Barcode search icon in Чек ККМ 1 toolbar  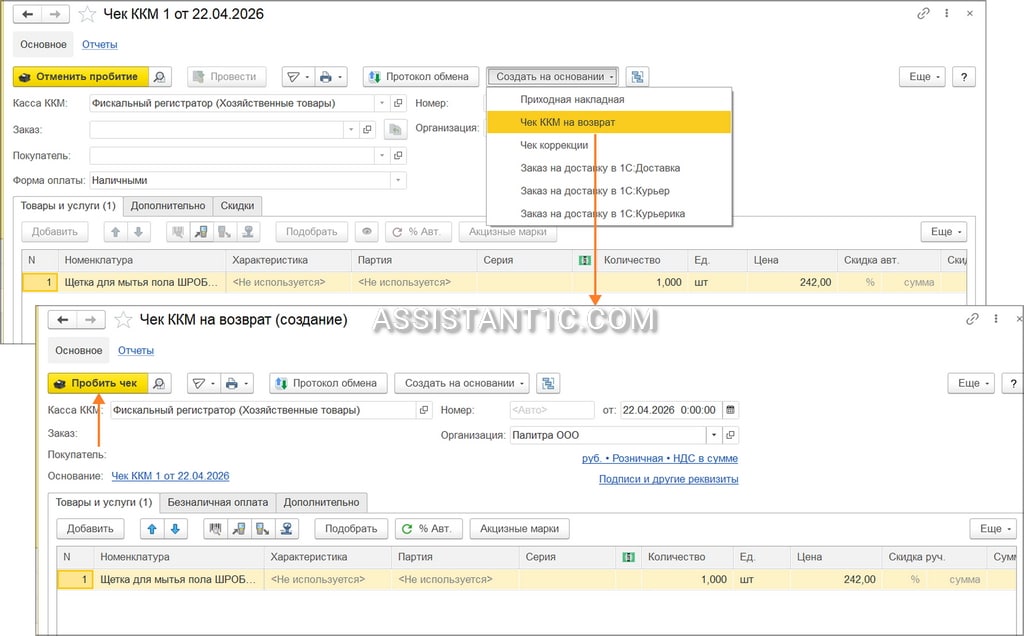pos(178,232)
